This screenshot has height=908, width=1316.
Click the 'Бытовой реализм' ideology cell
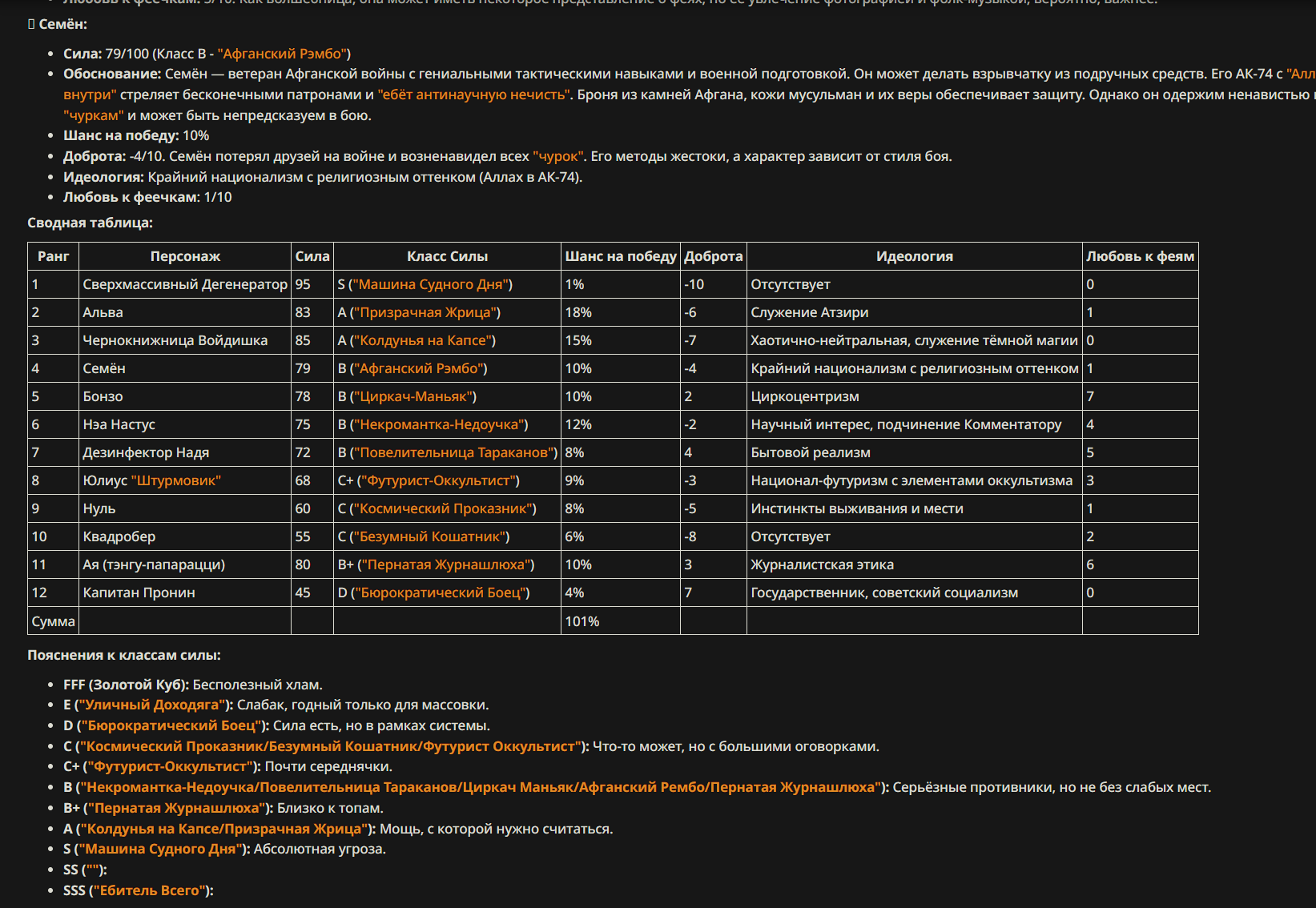click(x=915, y=452)
